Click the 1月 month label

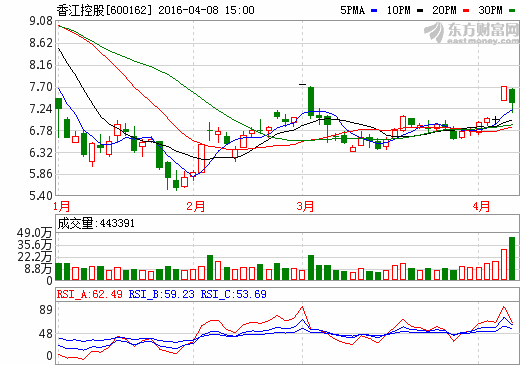pyautogui.click(x=62, y=206)
